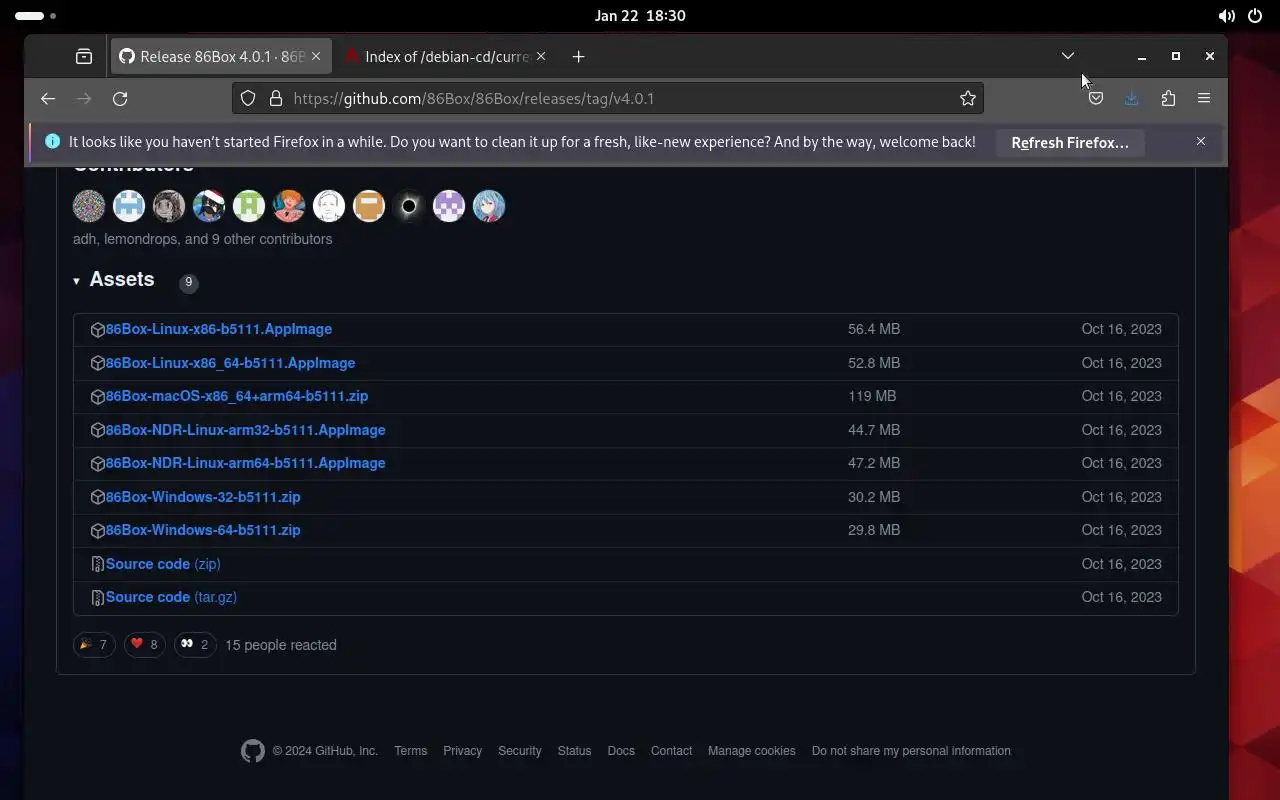1280x800 pixels.
Task: Download Source code (zip)
Action: coord(163,564)
